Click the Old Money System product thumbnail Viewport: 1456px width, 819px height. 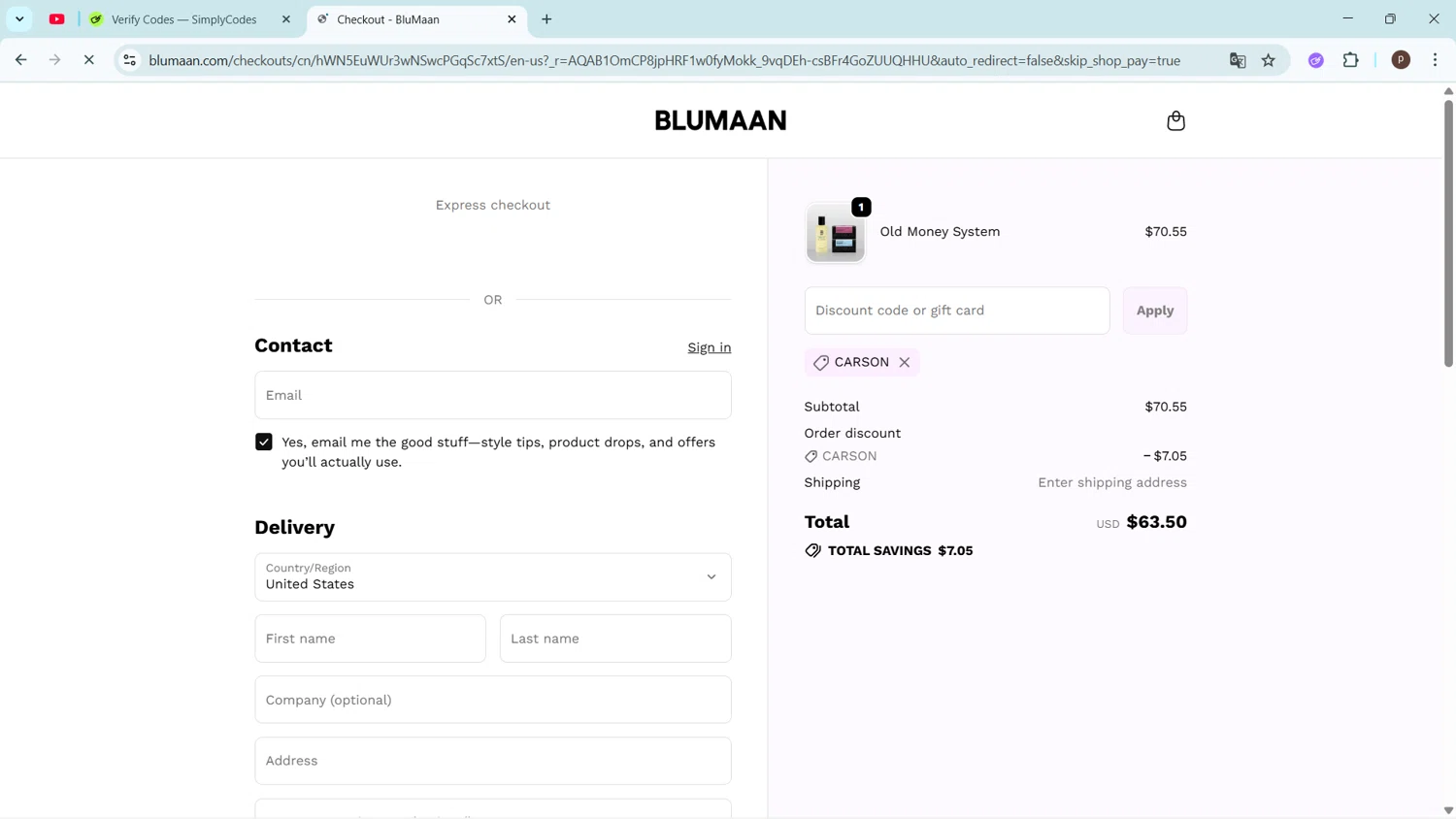tap(835, 233)
